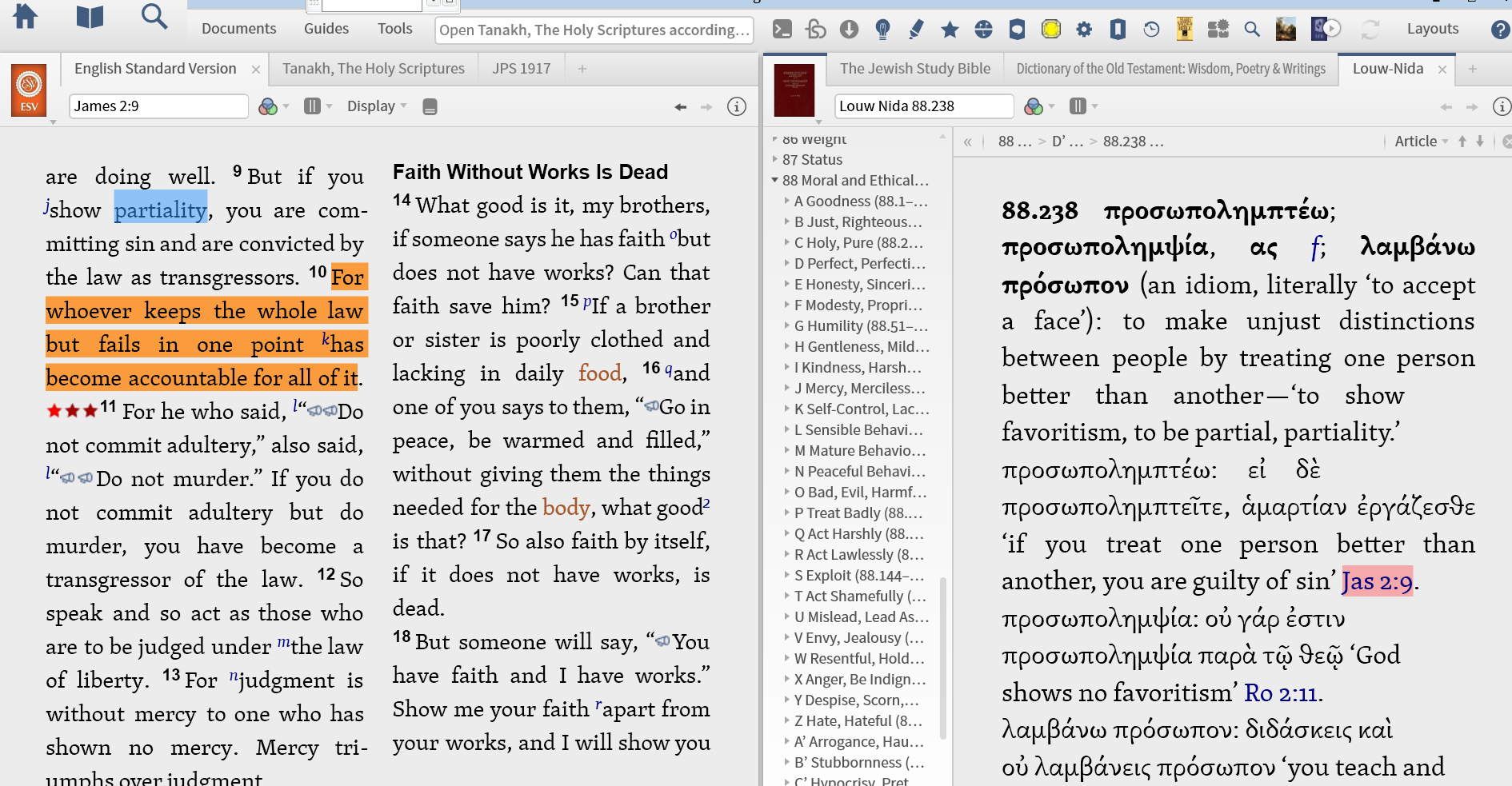Open the Search magnifier in top-left toolbar
This screenshot has height=786, width=1512.
point(154,17)
